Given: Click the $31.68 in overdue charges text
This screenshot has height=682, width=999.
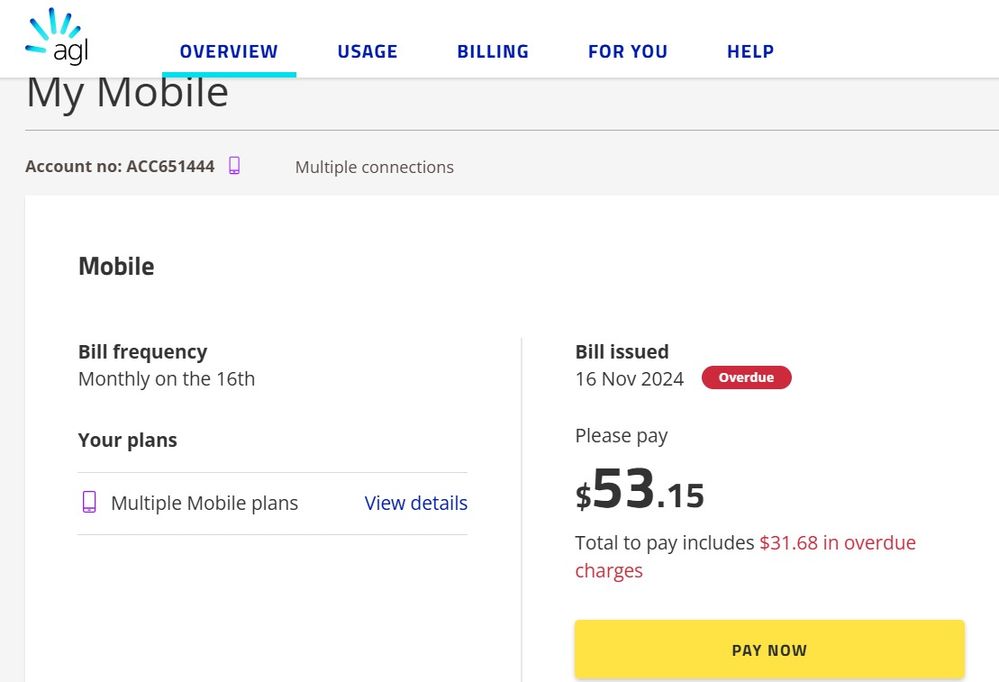Looking at the screenshot, I should (x=837, y=543).
